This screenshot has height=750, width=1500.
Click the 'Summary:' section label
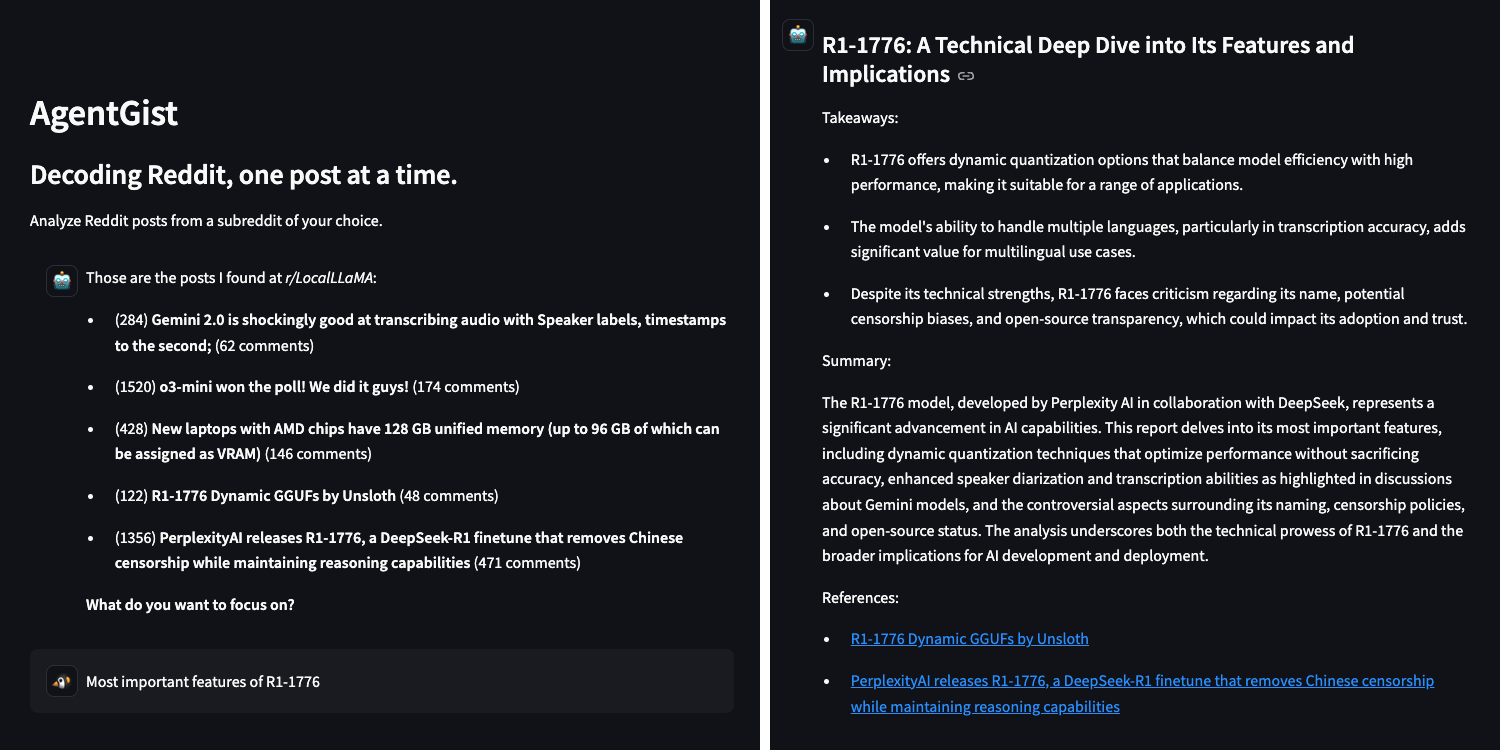[x=856, y=360]
